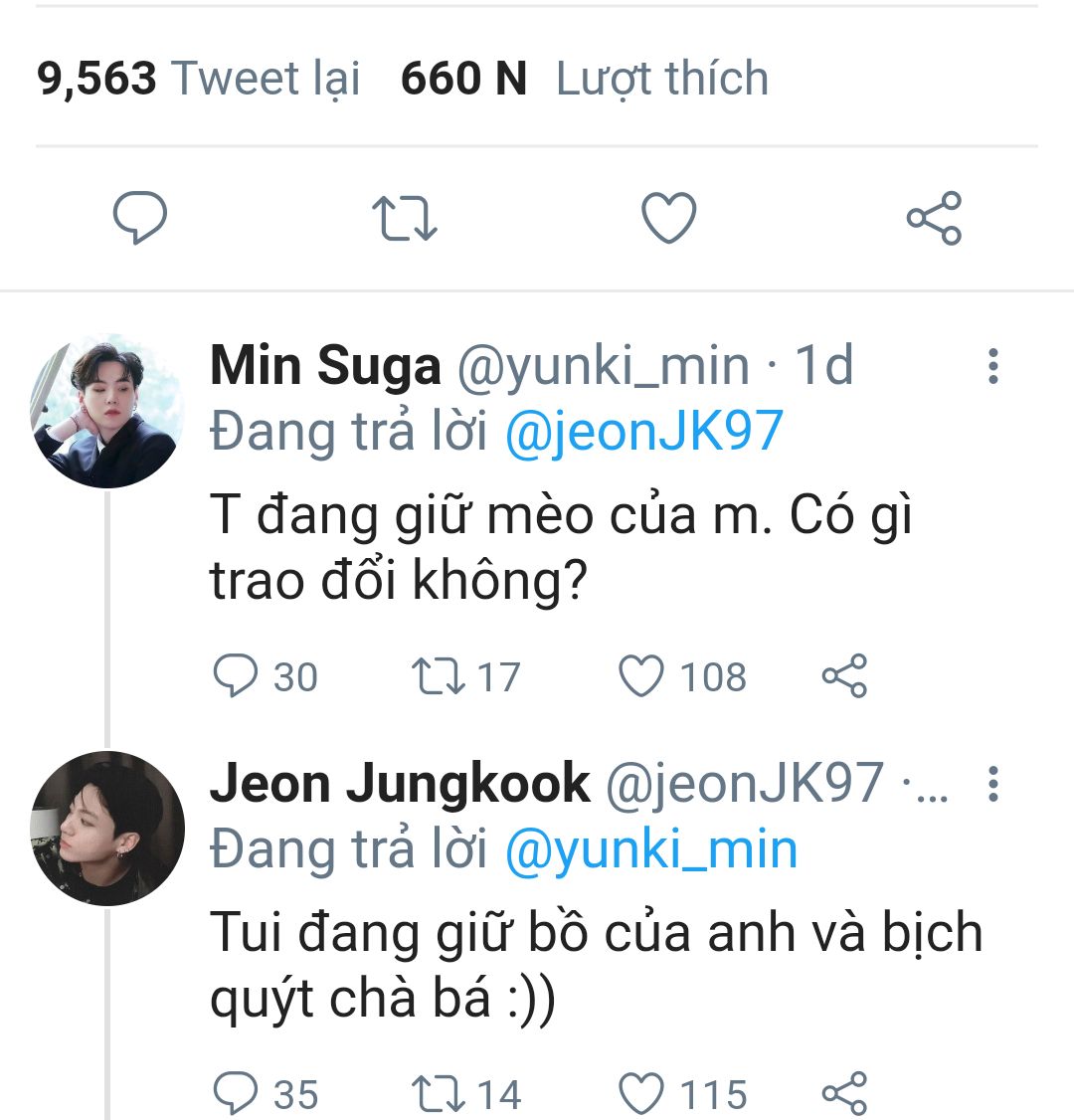The width and height of the screenshot is (1074, 1120).
Task: Like the main tweet
Action: pyautogui.click(x=668, y=218)
